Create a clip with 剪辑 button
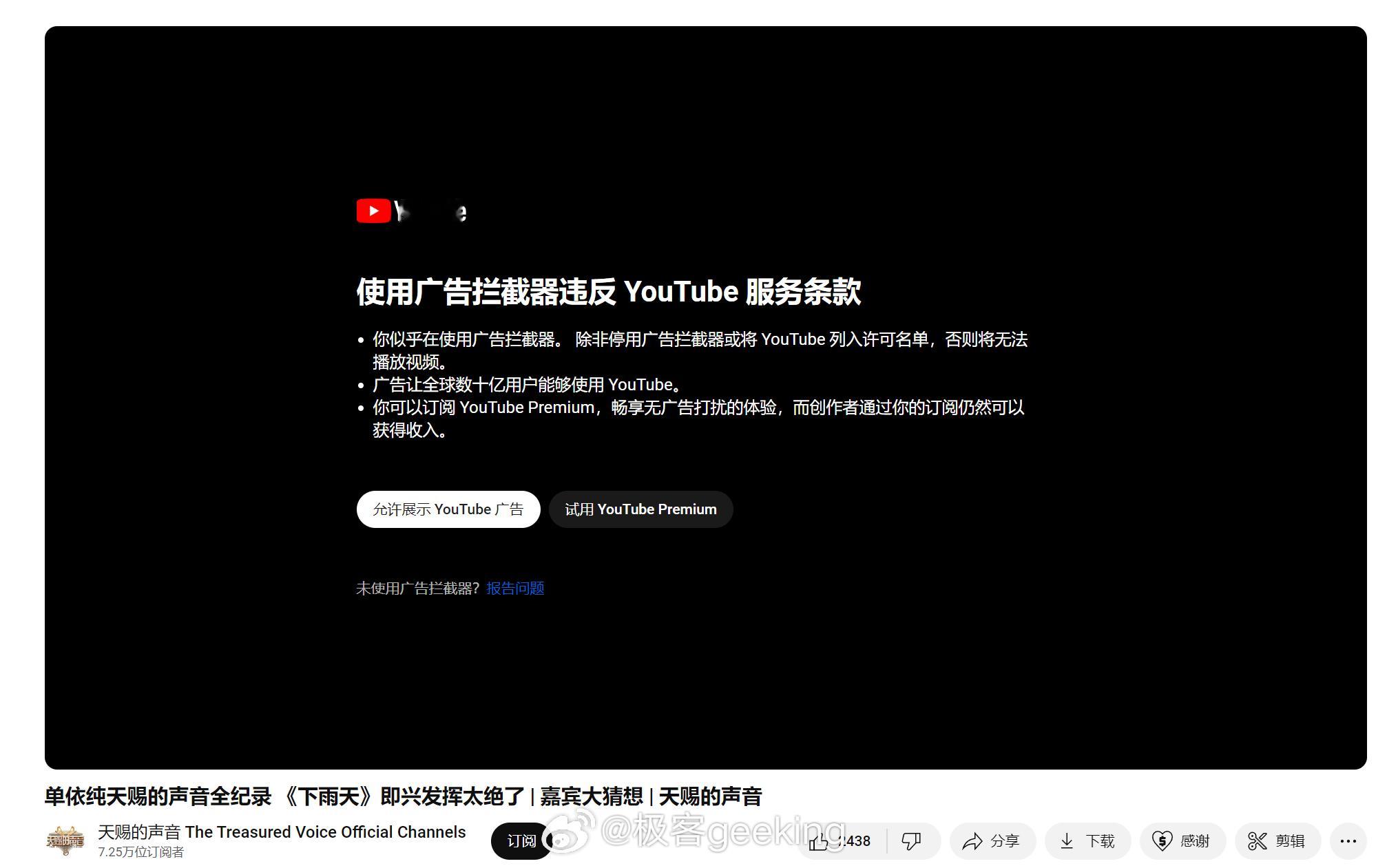The width and height of the screenshot is (1387, 868). (1277, 841)
